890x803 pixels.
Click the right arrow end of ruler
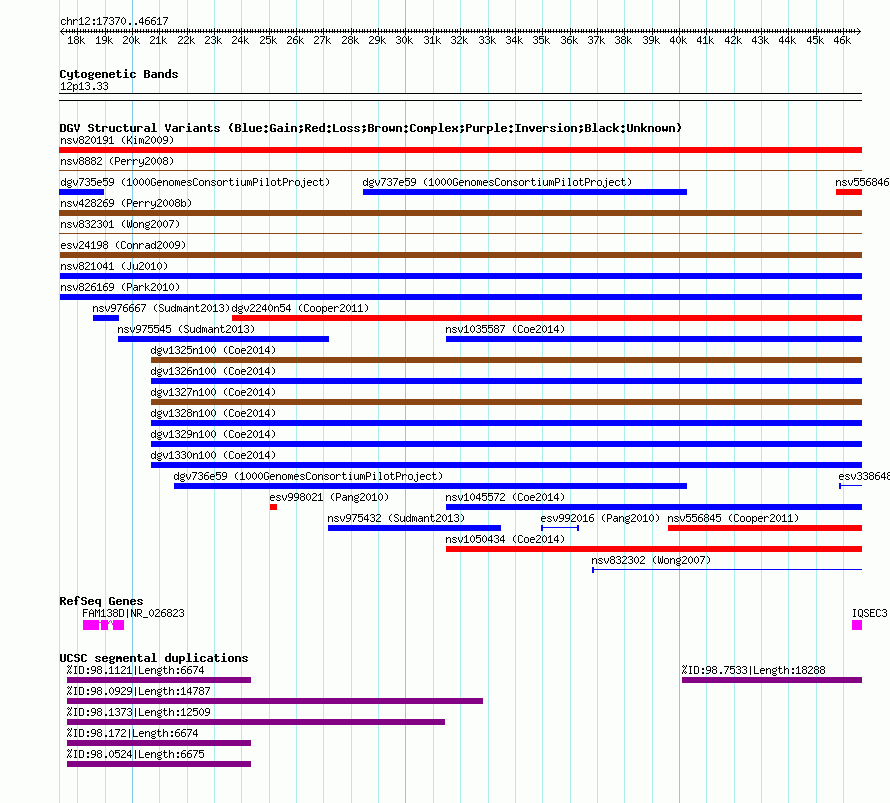click(859, 32)
